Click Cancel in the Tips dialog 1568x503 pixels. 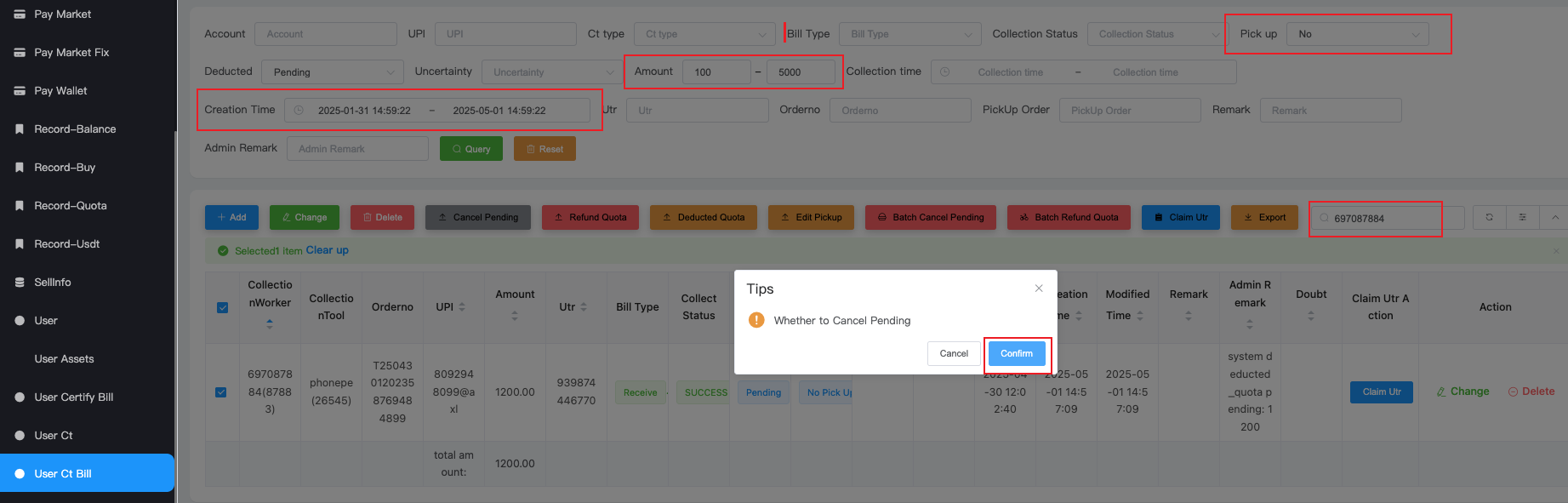953,353
